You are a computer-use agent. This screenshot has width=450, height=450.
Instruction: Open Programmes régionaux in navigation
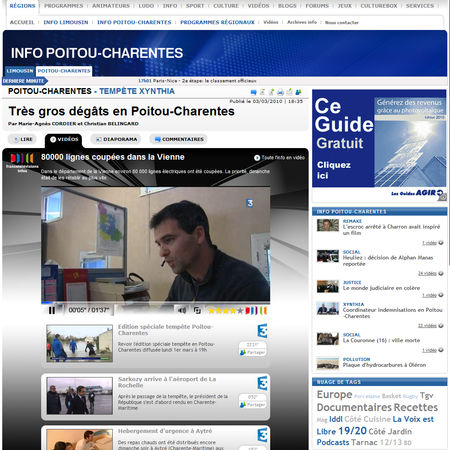pos(217,22)
